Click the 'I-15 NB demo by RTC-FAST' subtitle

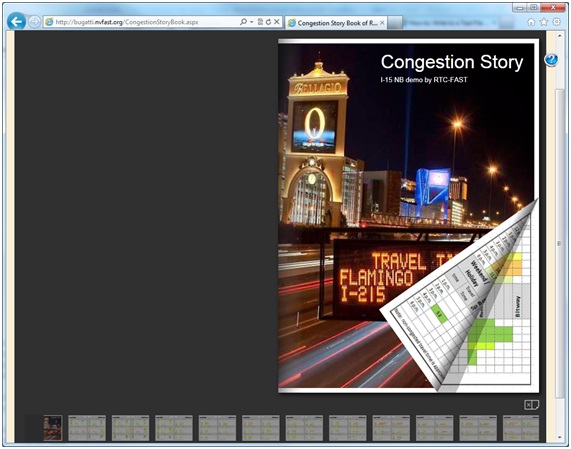point(424,80)
